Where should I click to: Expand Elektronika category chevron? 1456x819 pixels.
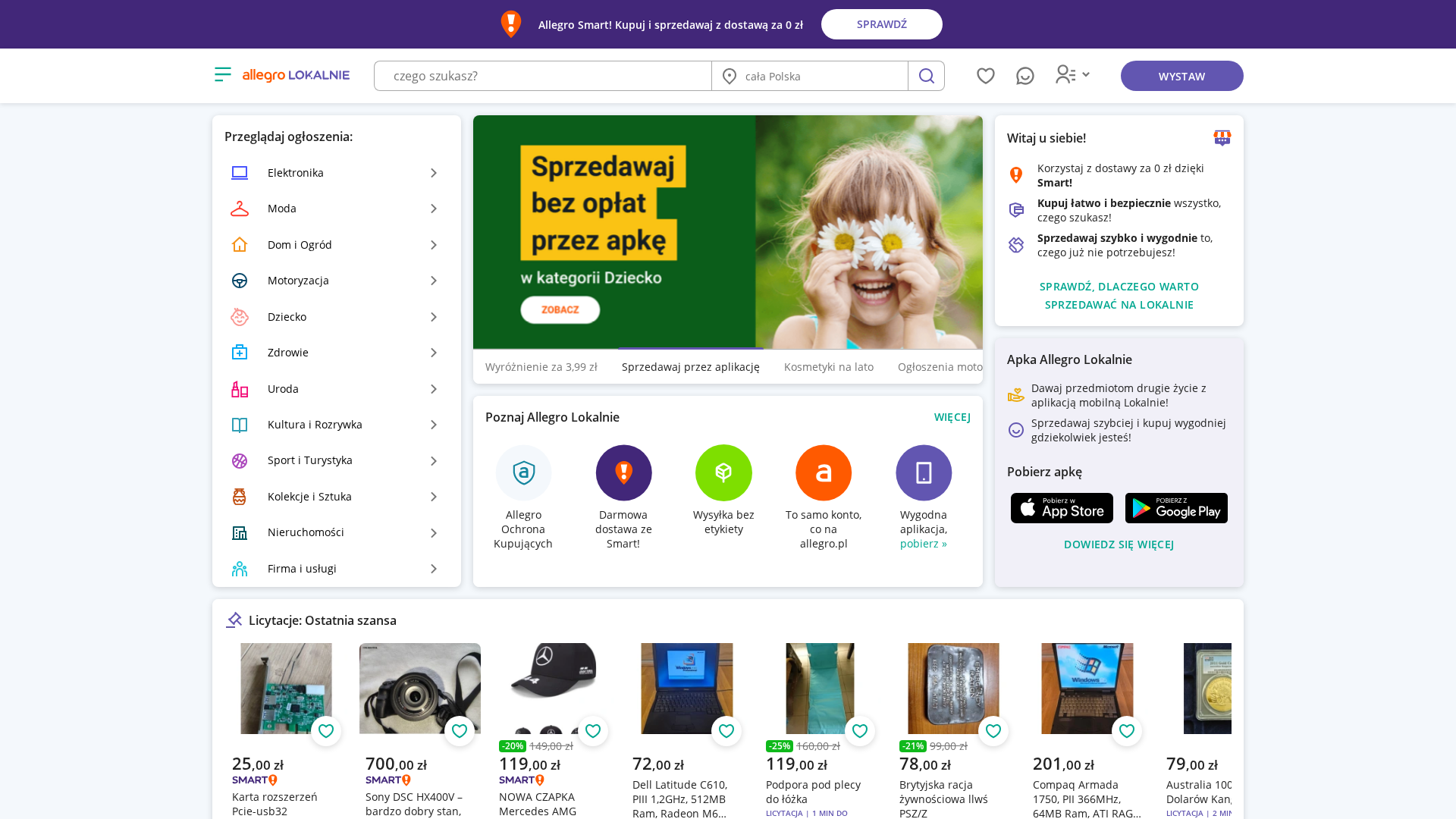434,173
